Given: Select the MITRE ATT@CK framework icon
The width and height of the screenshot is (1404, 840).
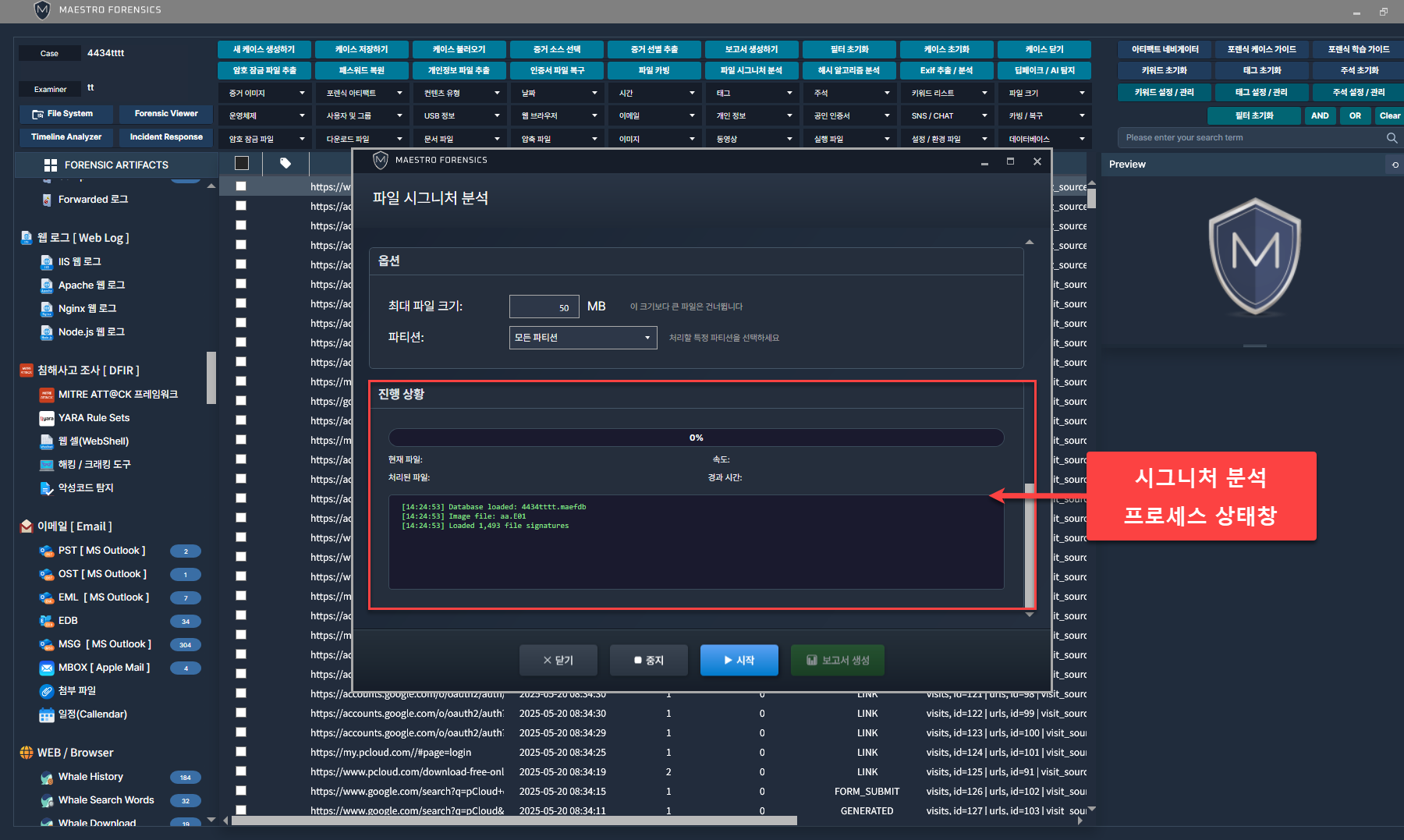Looking at the screenshot, I should click(x=47, y=395).
